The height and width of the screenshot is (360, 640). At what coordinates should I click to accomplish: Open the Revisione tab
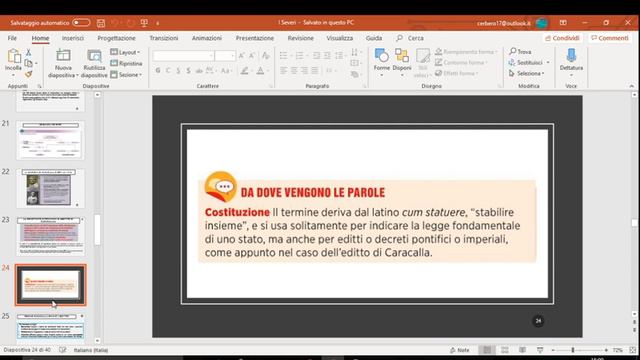coord(300,38)
